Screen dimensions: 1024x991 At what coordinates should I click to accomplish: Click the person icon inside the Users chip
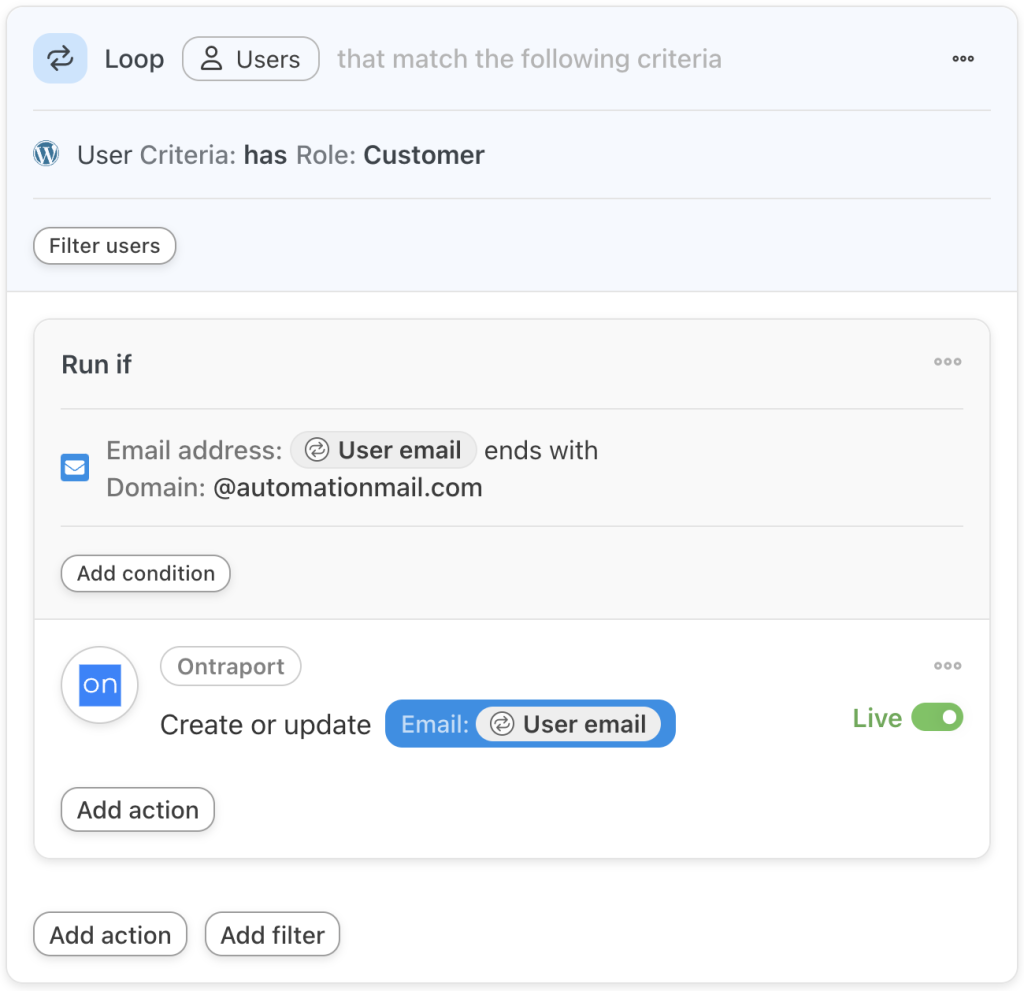(210, 58)
